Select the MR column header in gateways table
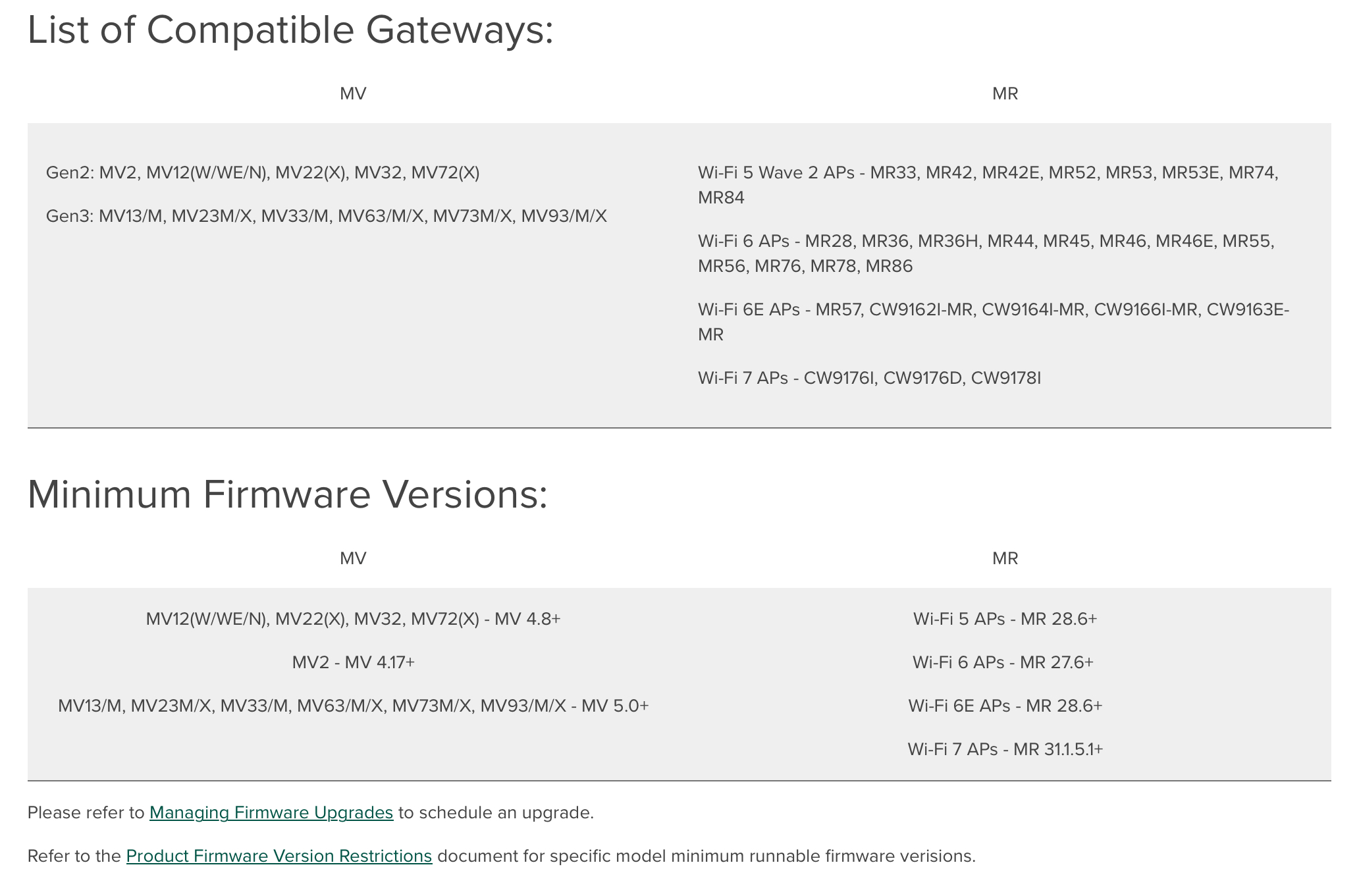This screenshot has width=1359, height=896. [x=1005, y=93]
